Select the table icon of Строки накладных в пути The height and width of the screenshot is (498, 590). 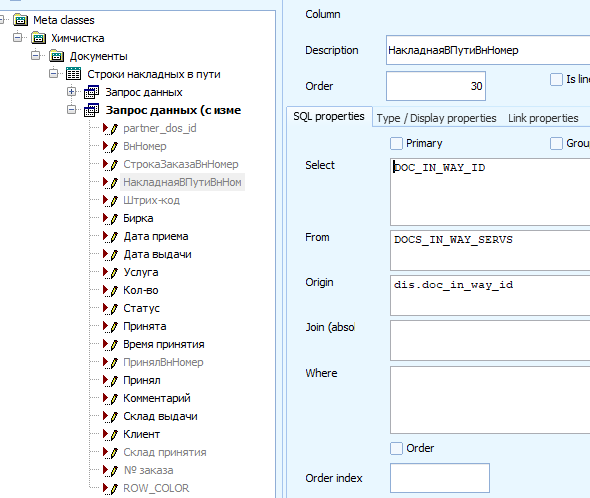pos(73,74)
